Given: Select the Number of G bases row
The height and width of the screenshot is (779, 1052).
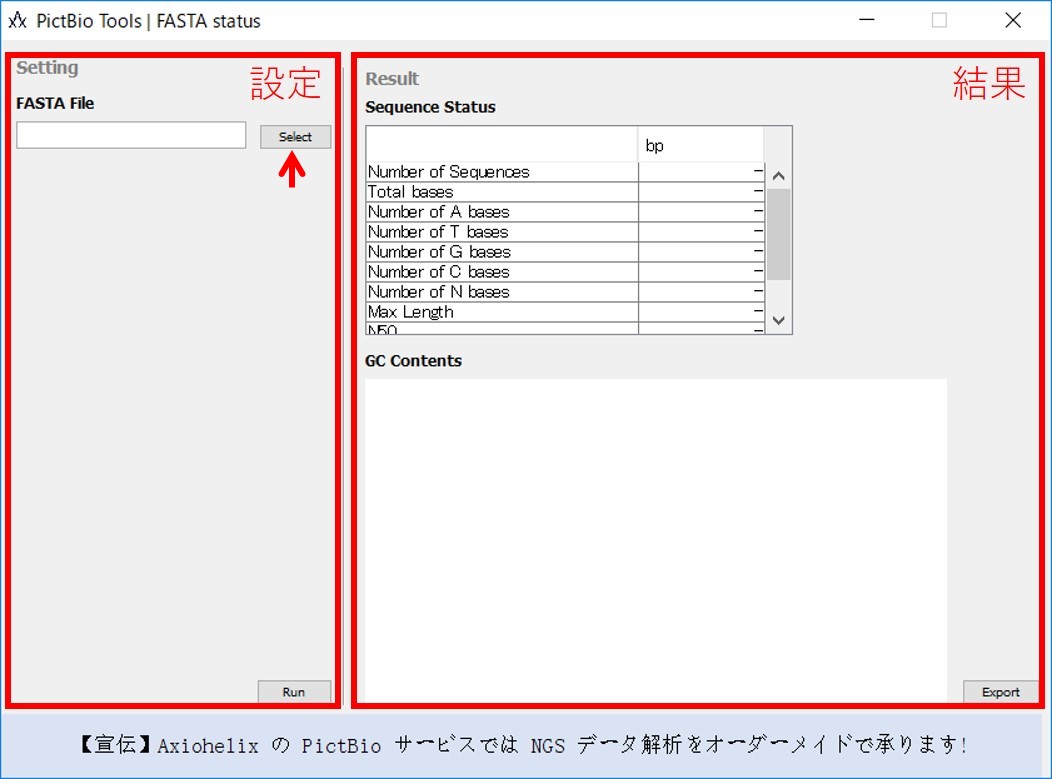Looking at the screenshot, I should (501, 252).
